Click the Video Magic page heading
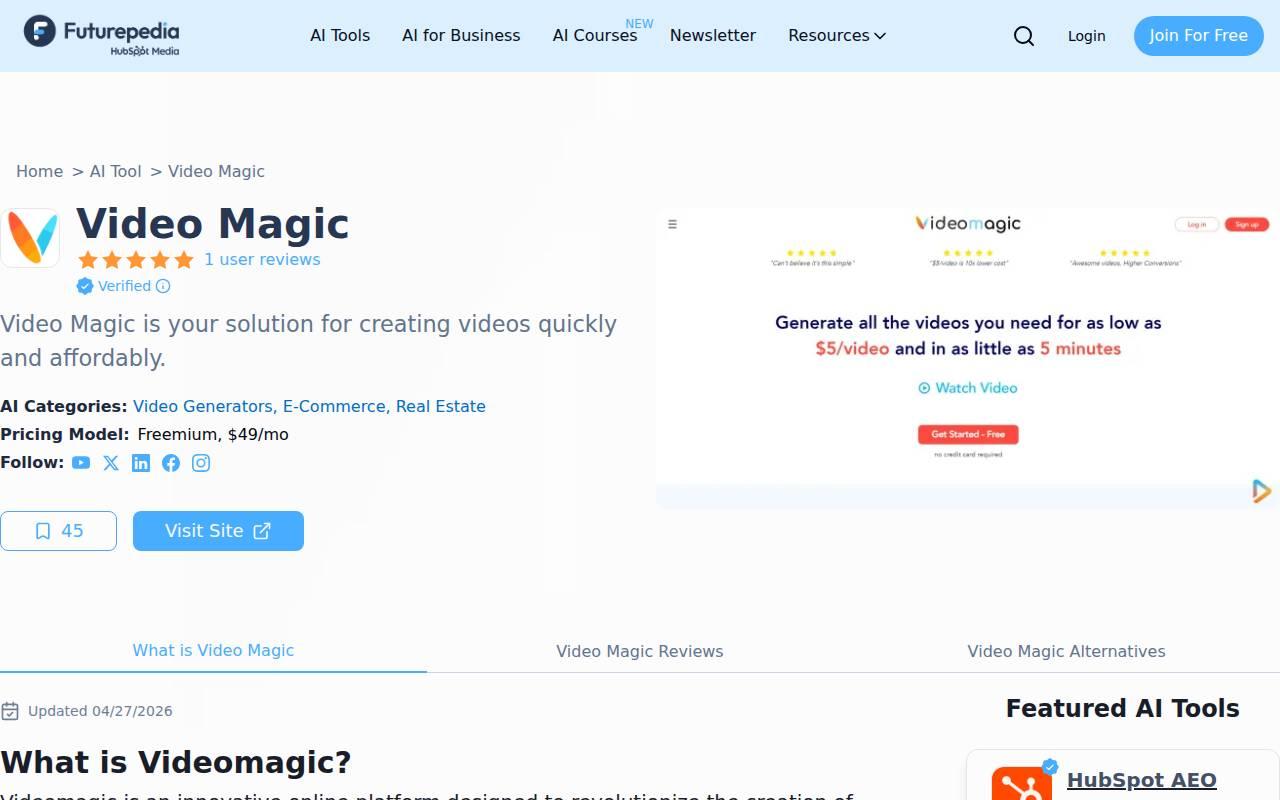 [213, 224]
